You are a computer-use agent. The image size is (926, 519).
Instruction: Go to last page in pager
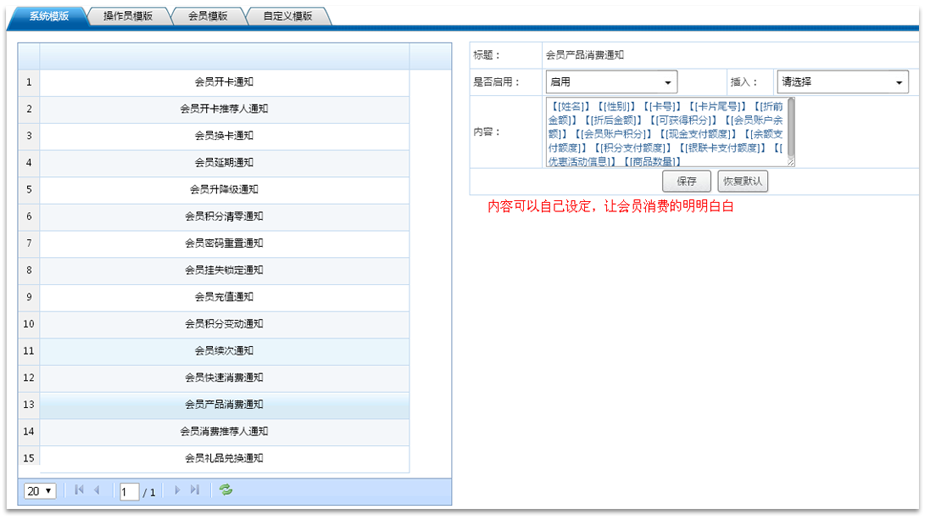195,490
